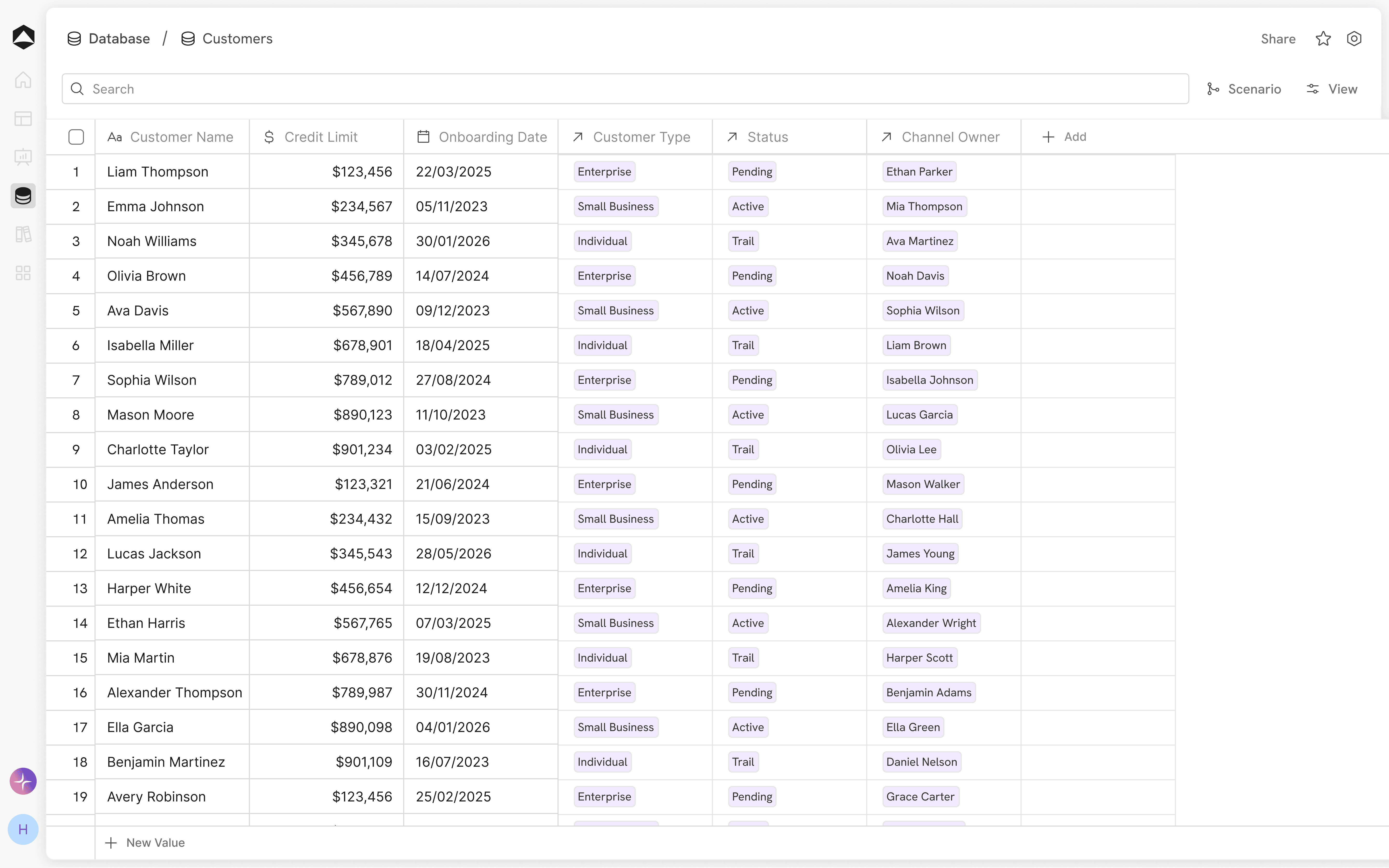Click New Value to add row
The image size is (1389, 868).
[145, 842]
